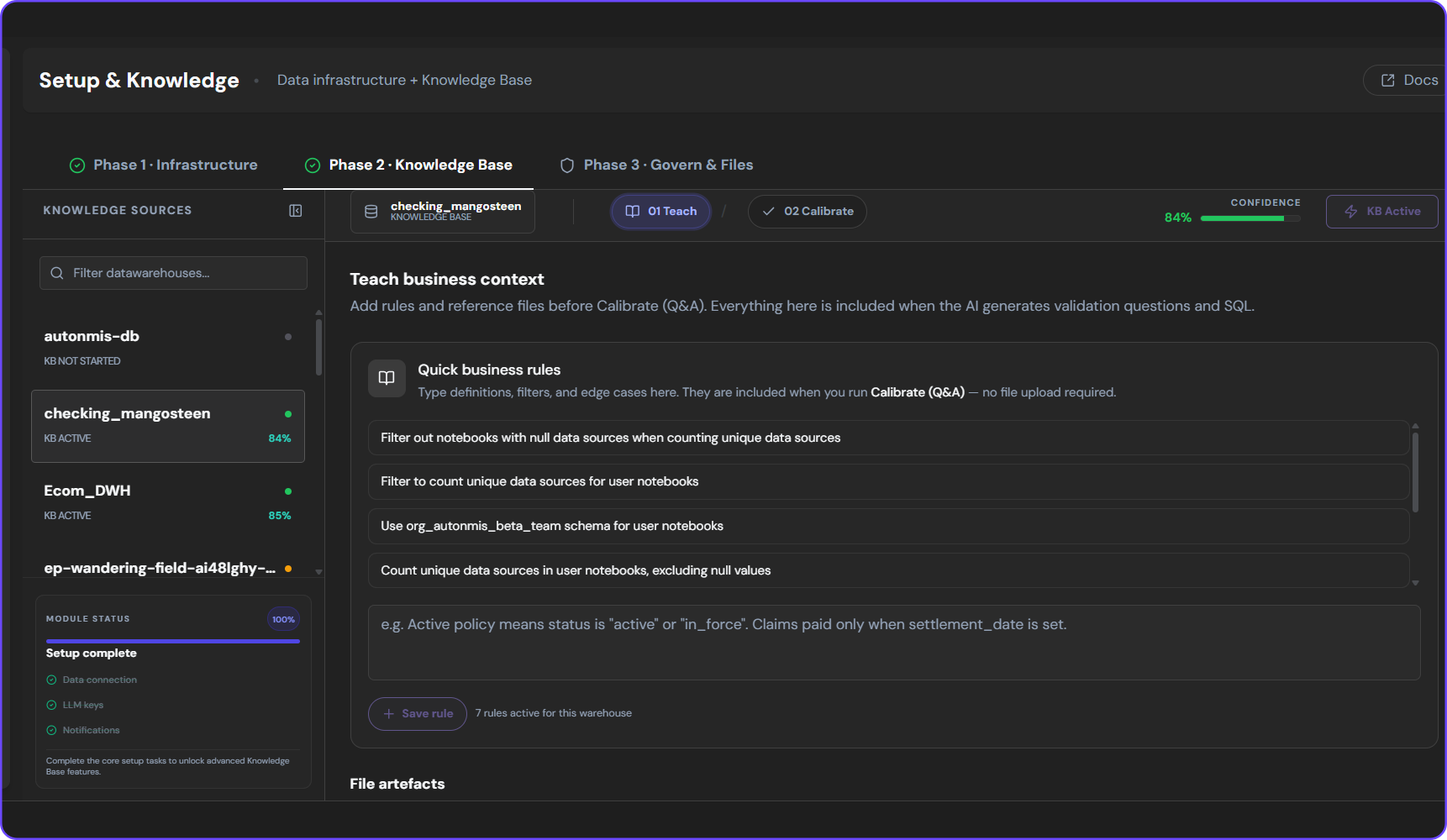Click the Save rule button
Image resolution: width=1447 pixels, height=840 pixels.
418,714
